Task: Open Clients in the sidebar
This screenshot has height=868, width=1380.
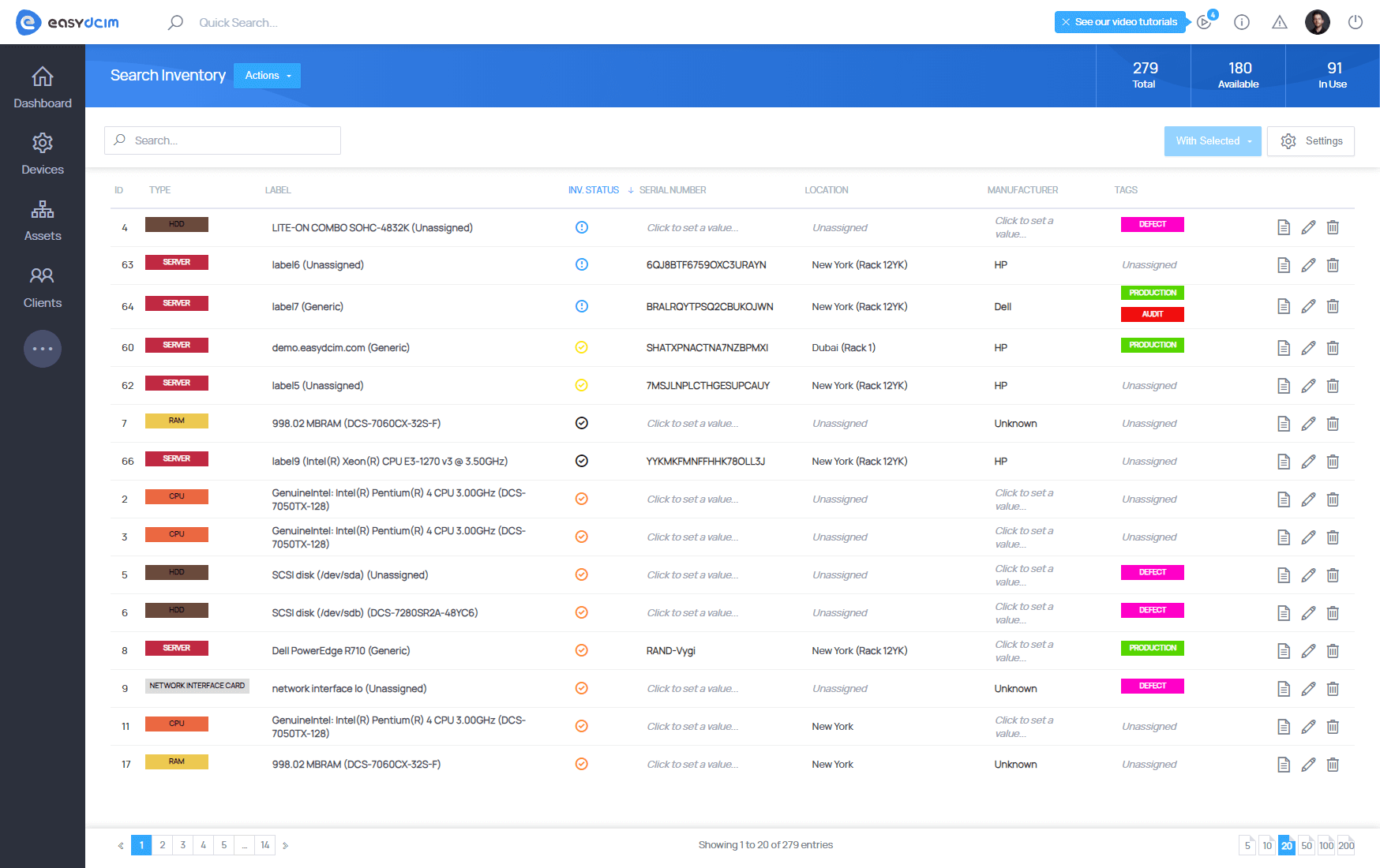Action: pos(43,287)
